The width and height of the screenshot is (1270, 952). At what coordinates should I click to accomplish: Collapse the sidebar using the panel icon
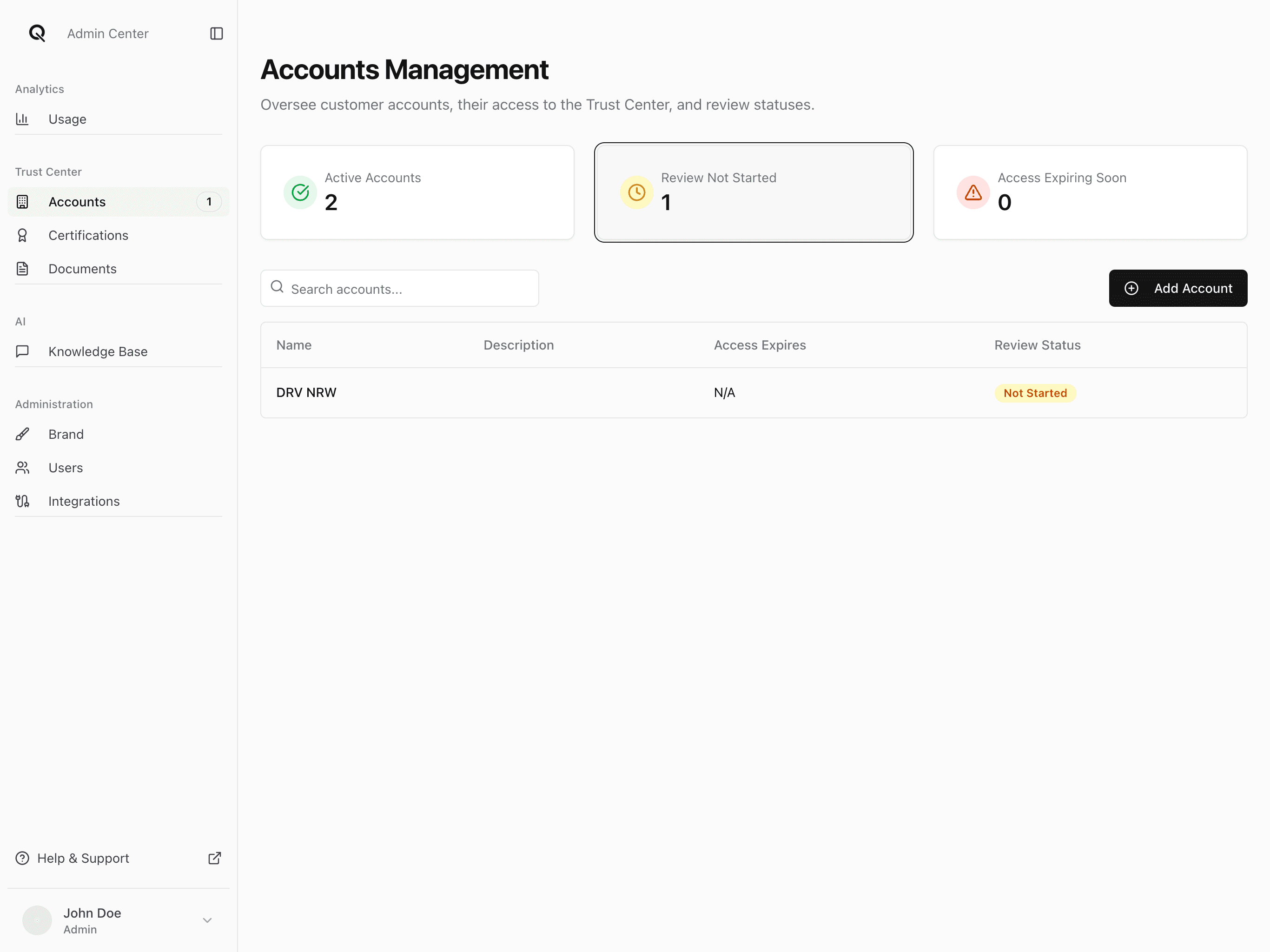click(217, 33)
